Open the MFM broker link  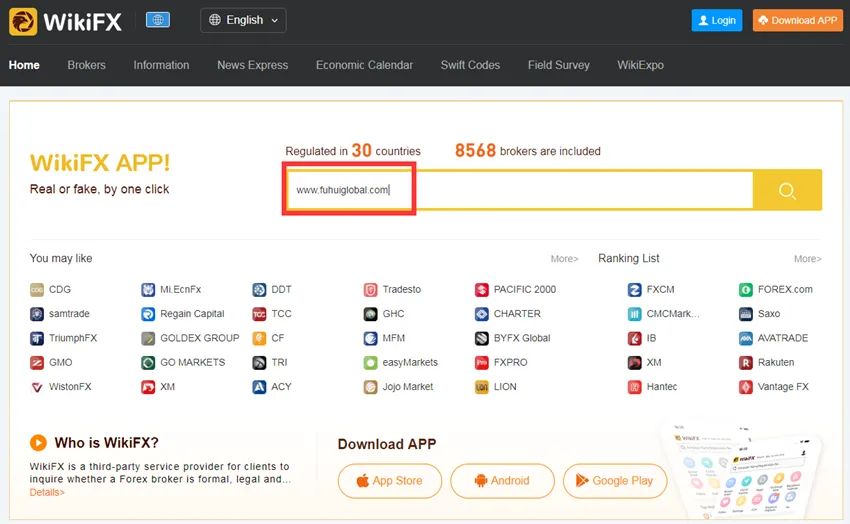pos(394,338)
